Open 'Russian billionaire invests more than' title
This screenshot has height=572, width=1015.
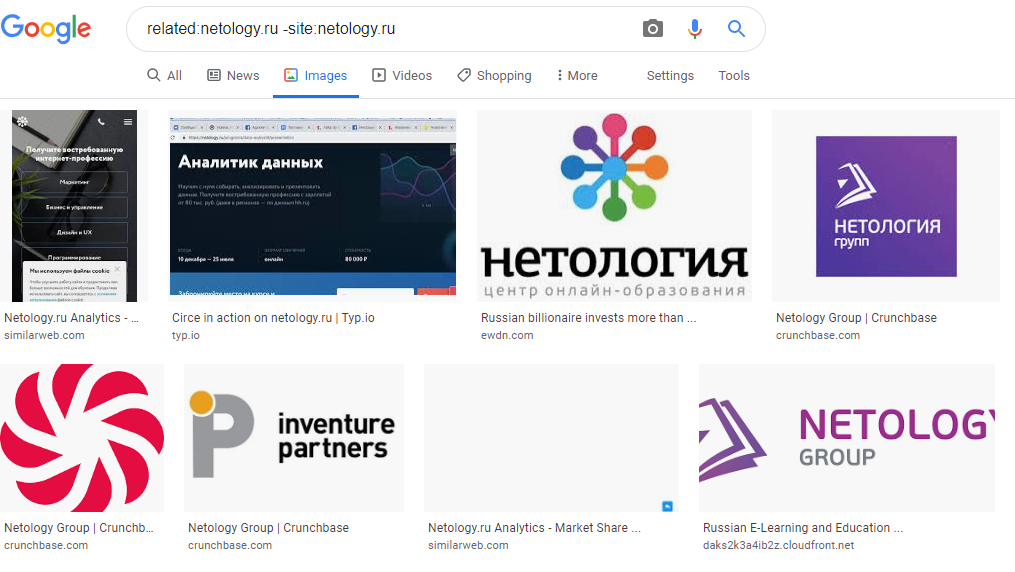point(588,318)
